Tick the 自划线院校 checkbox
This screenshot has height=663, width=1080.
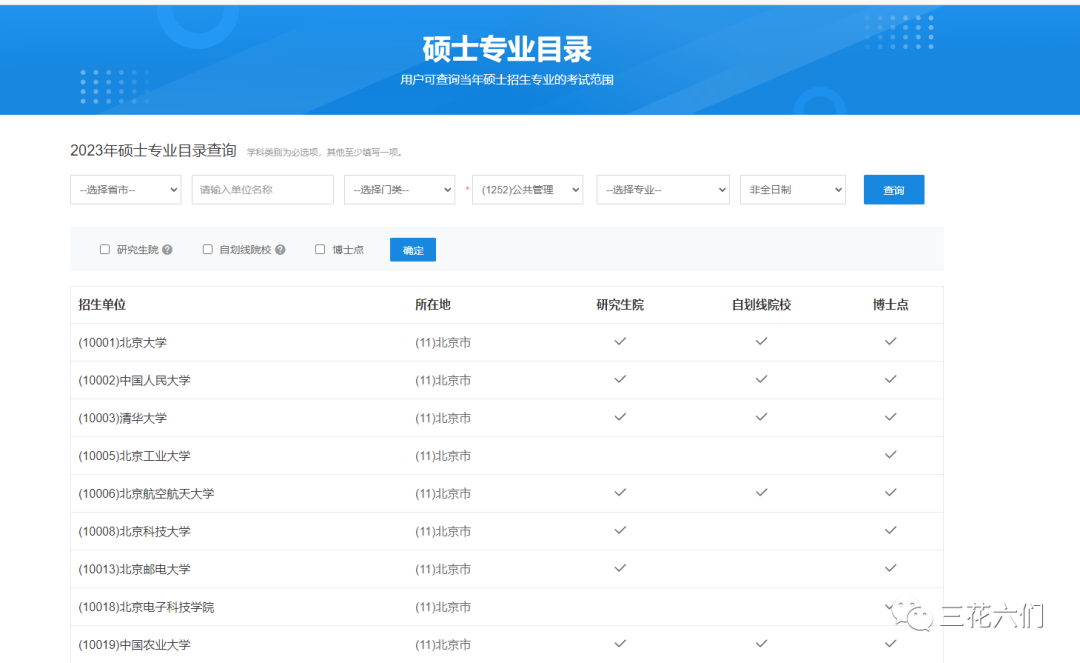click(207, 249)
